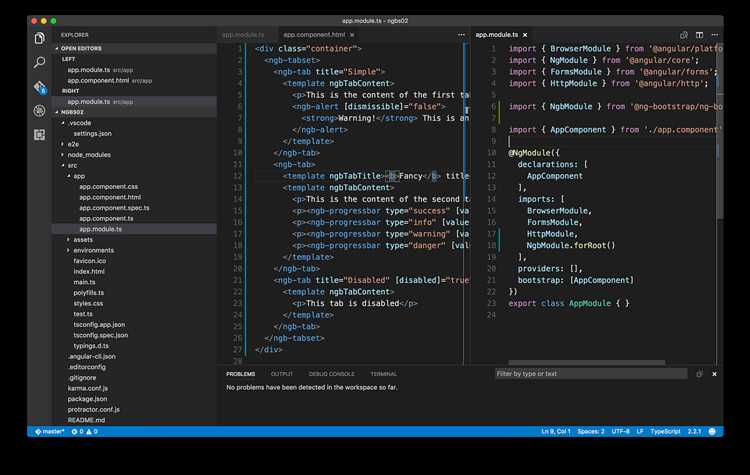
Task: Close the app.component.html tab
Action: 352,35
